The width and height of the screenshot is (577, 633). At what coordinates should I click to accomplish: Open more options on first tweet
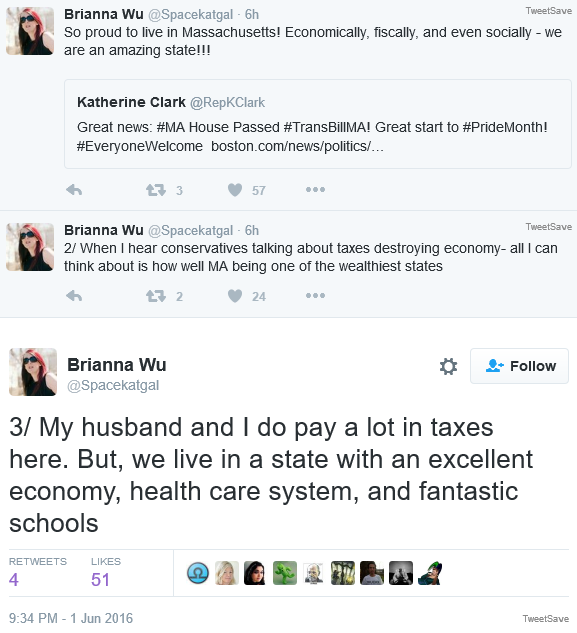[315, 189]
